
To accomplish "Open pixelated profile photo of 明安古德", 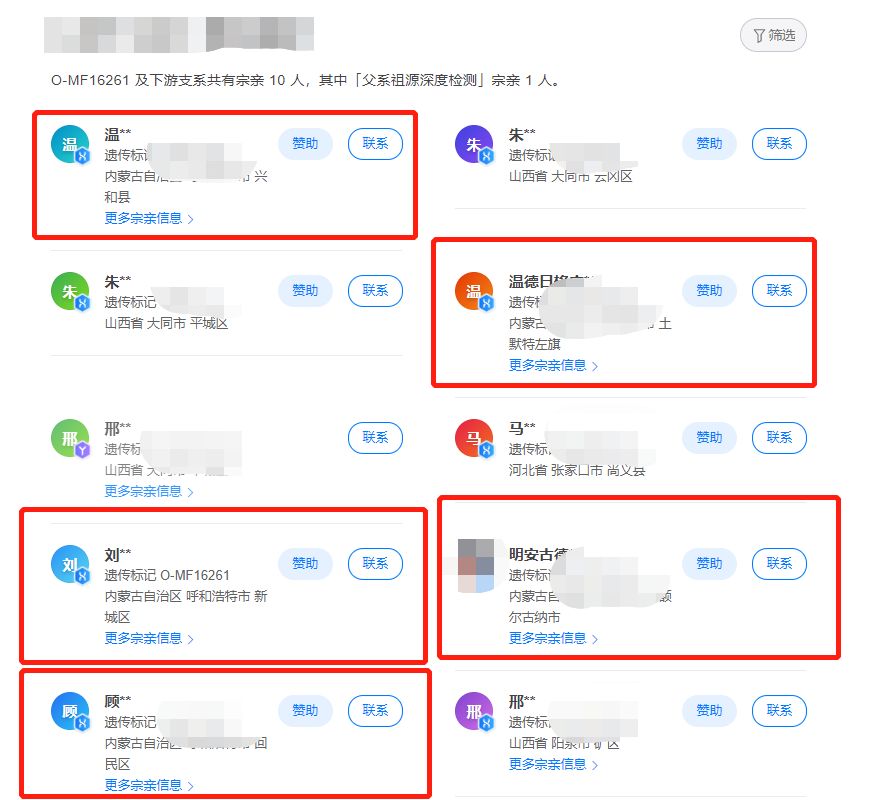I will [475, 566].
